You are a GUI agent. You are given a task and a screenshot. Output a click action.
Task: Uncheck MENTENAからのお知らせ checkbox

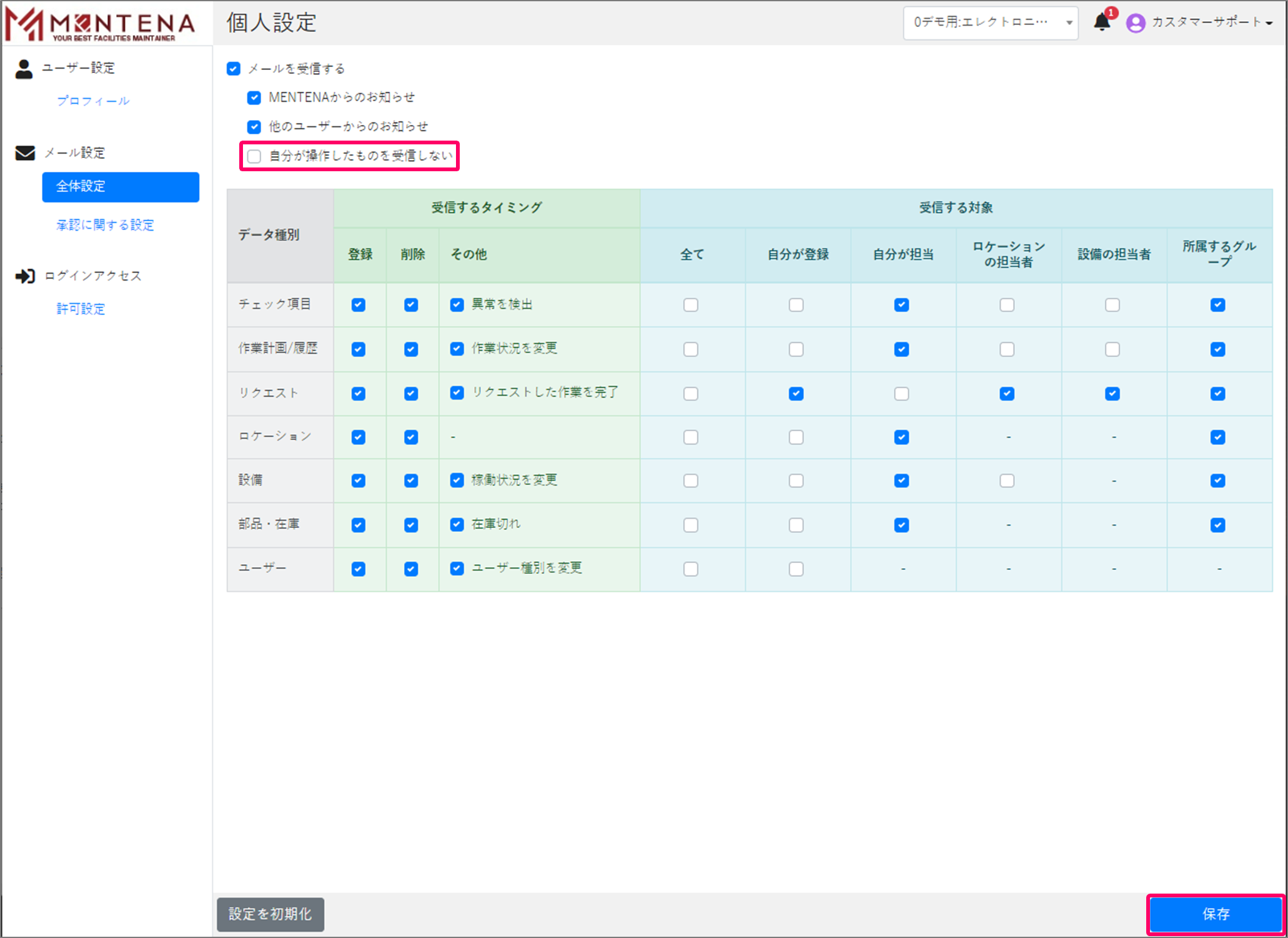coord(254,97)
